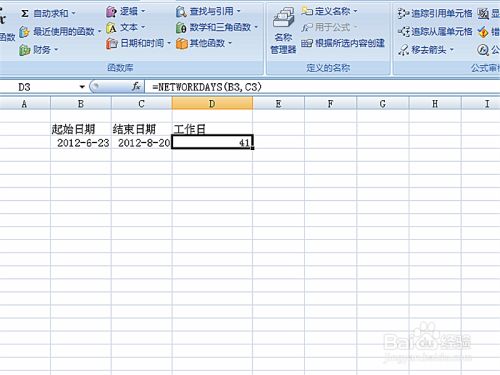Click the 移去箭头 icon
This screenshot has height=375, width=500.
[x=403, y=50]
